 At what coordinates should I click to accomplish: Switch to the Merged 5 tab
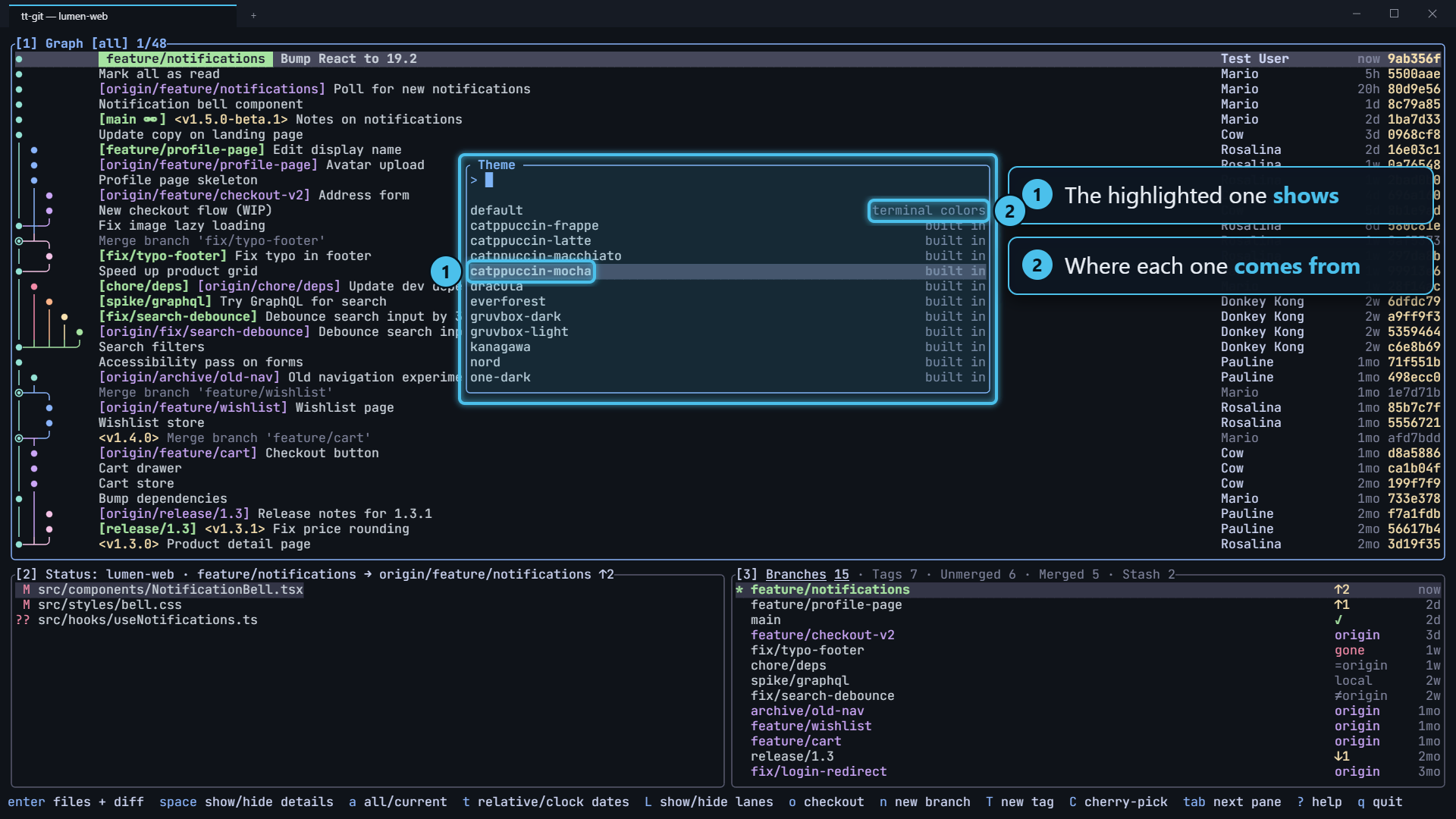1068,574
